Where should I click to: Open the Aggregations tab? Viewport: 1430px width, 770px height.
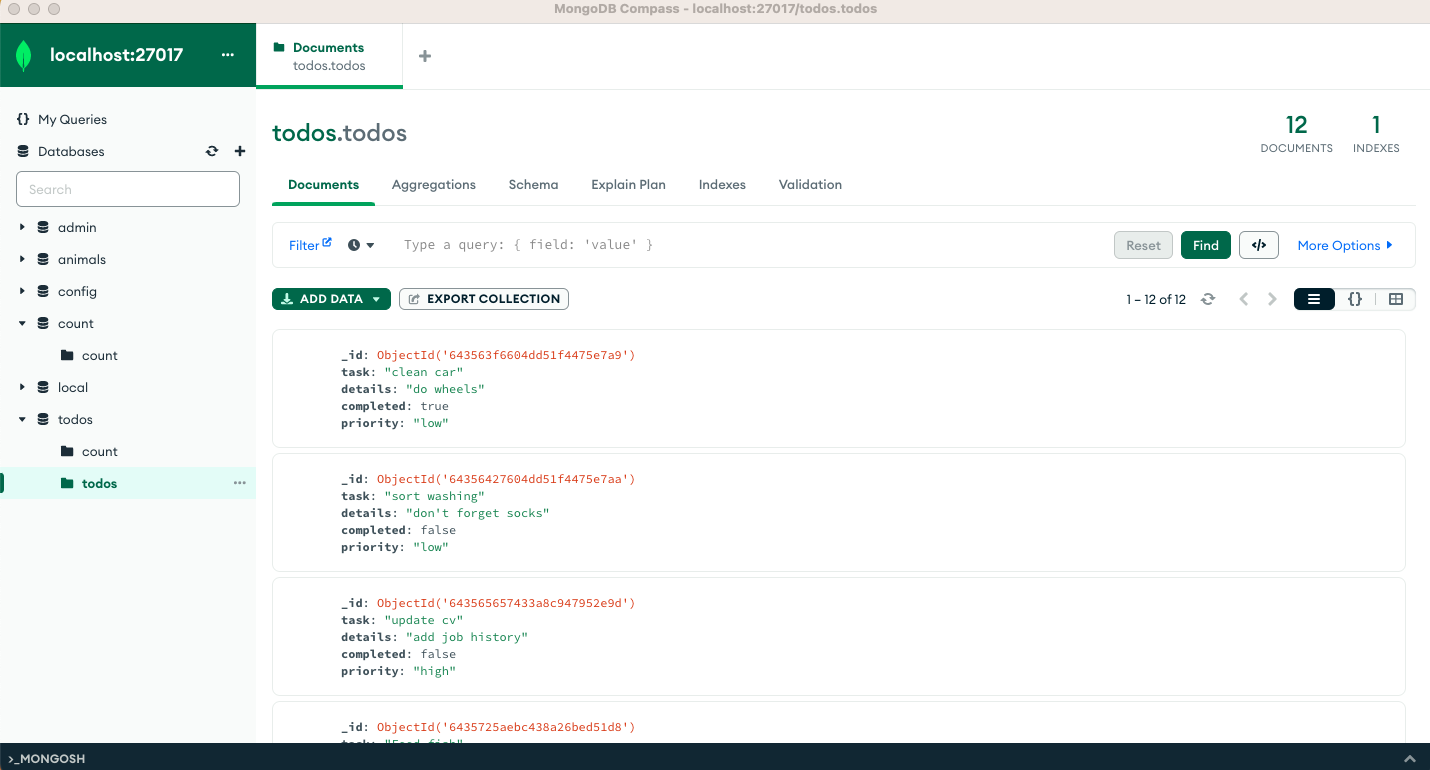[433, 185]
